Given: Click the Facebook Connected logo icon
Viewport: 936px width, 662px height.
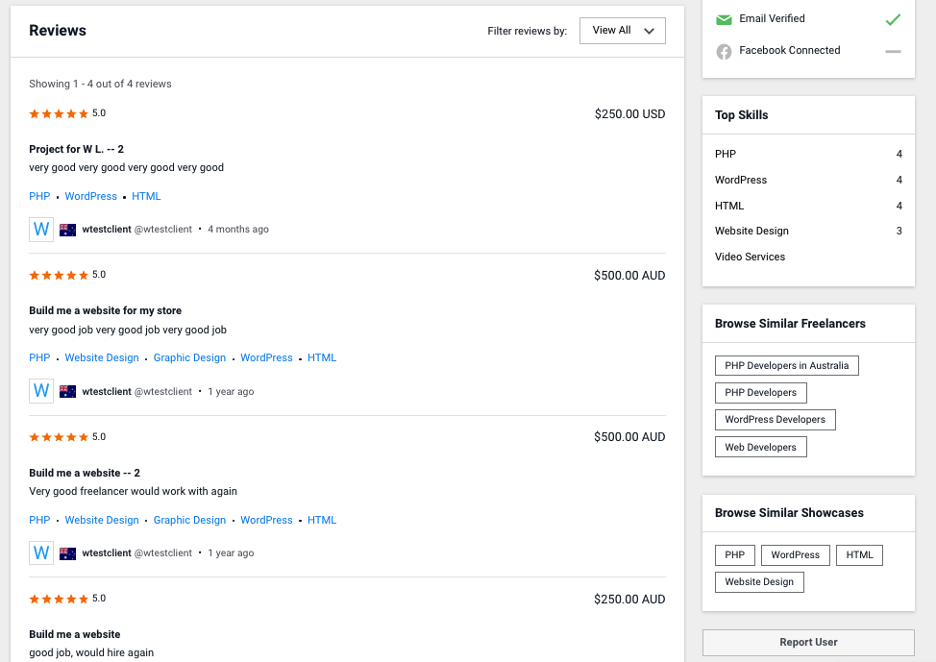Looking at the screenshot, I should [724, 51].
